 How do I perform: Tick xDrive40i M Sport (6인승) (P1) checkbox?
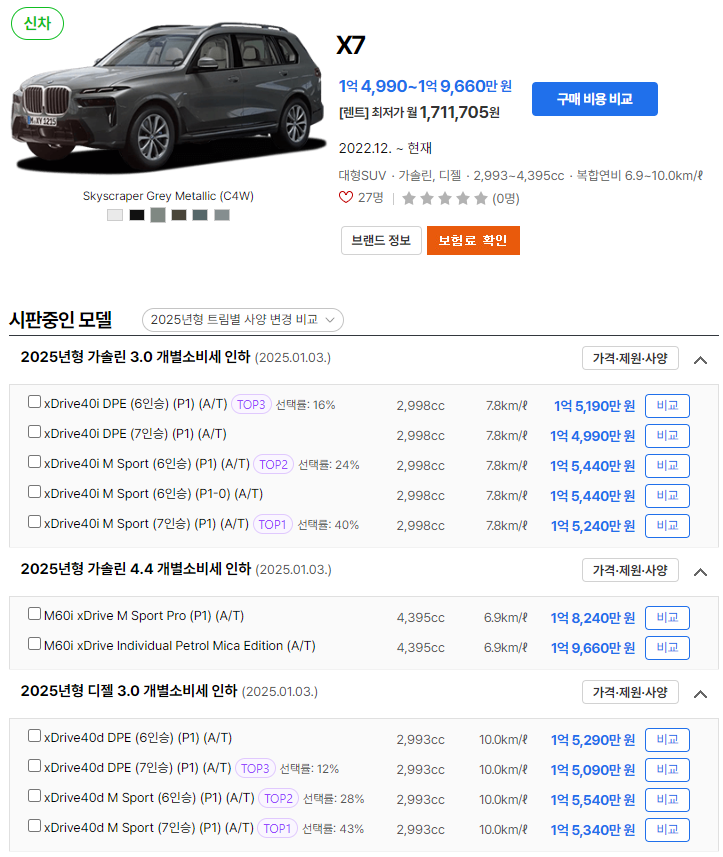coord(34,462)
